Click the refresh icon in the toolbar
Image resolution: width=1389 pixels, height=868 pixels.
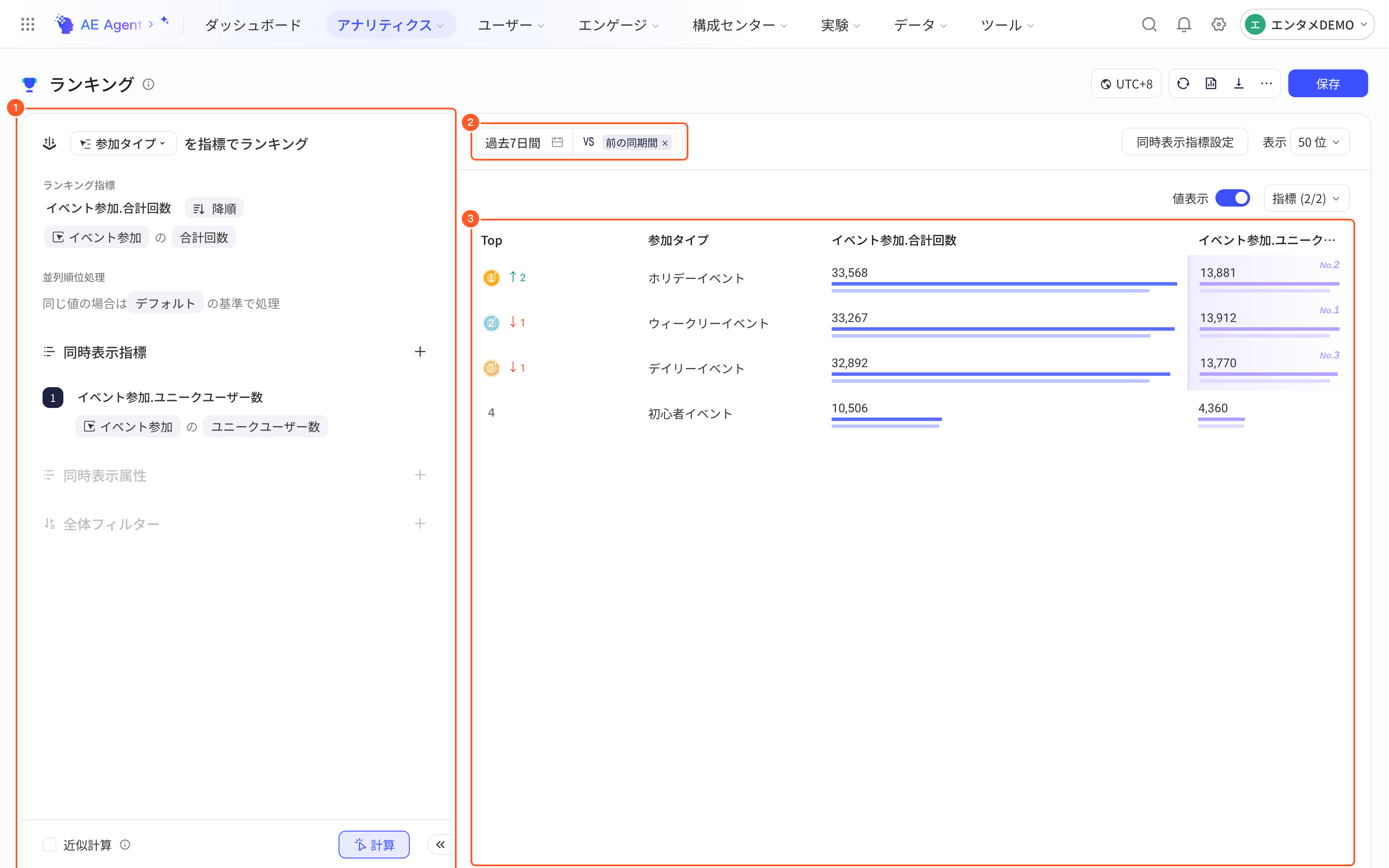click(x=1183, y=84)
